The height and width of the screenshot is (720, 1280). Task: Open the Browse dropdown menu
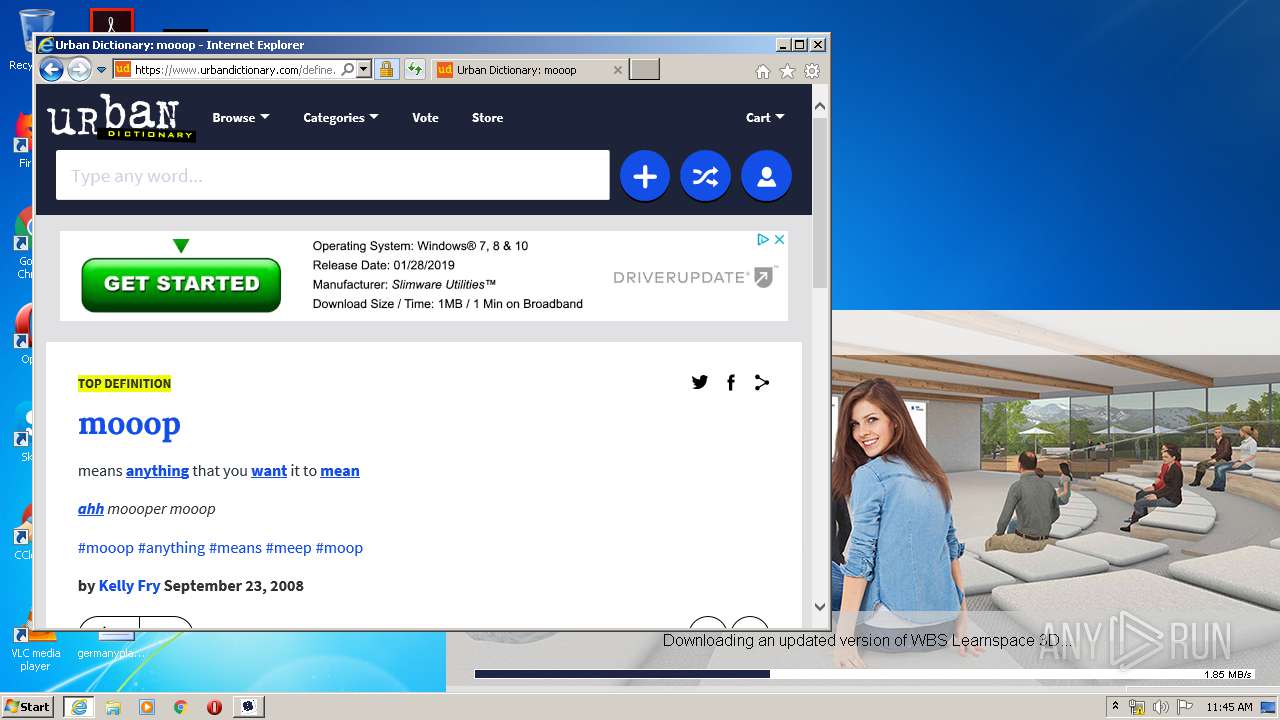(241, 117)
